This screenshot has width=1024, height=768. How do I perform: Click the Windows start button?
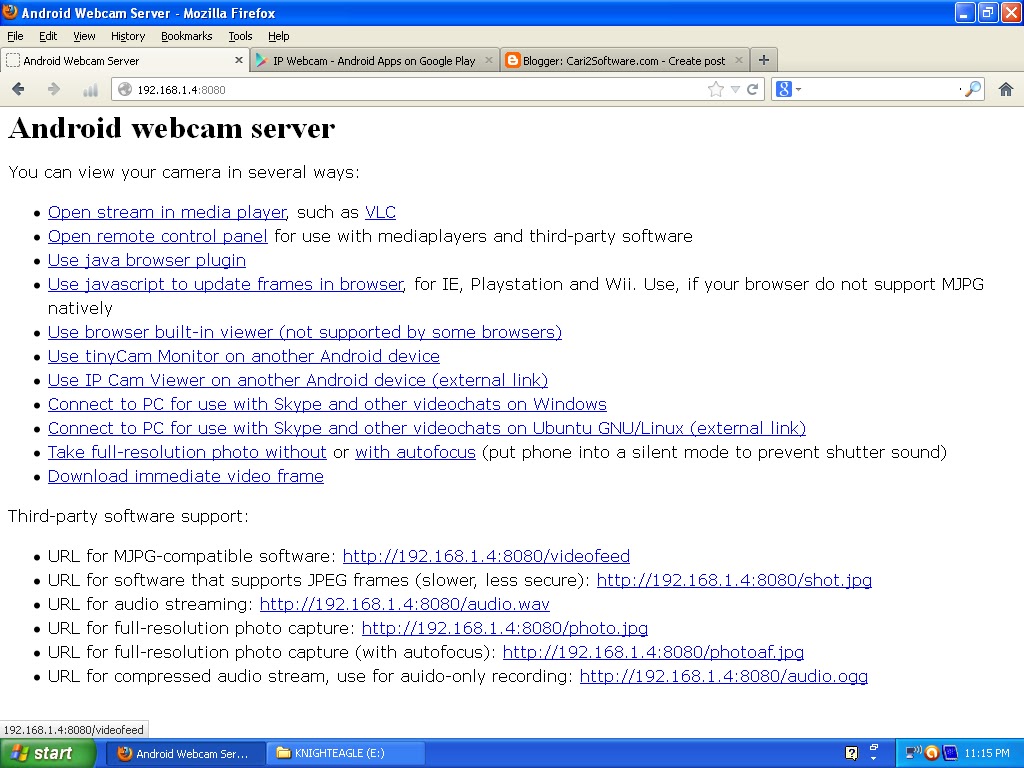47,754
